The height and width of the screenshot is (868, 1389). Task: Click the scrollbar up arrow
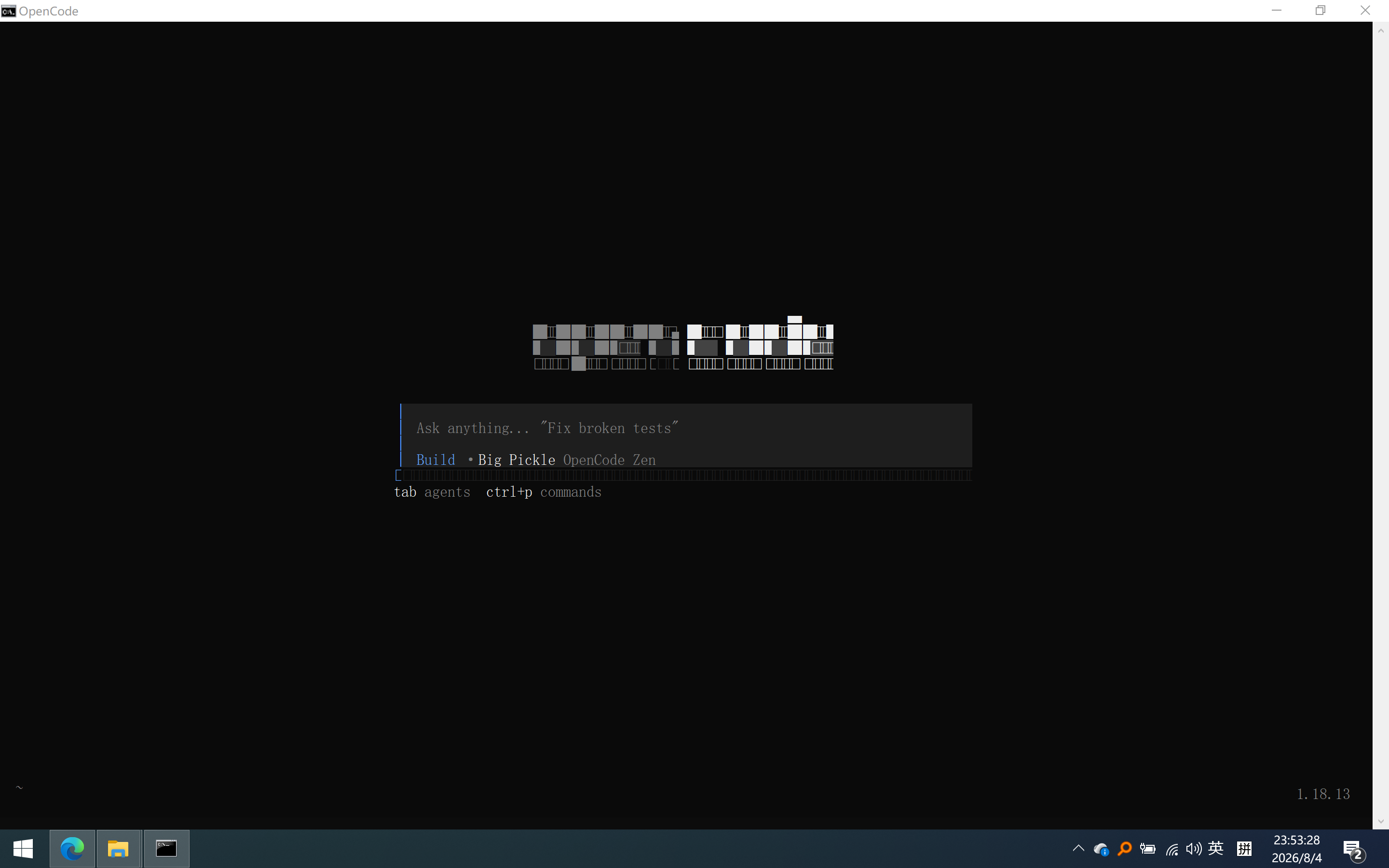1381,30
